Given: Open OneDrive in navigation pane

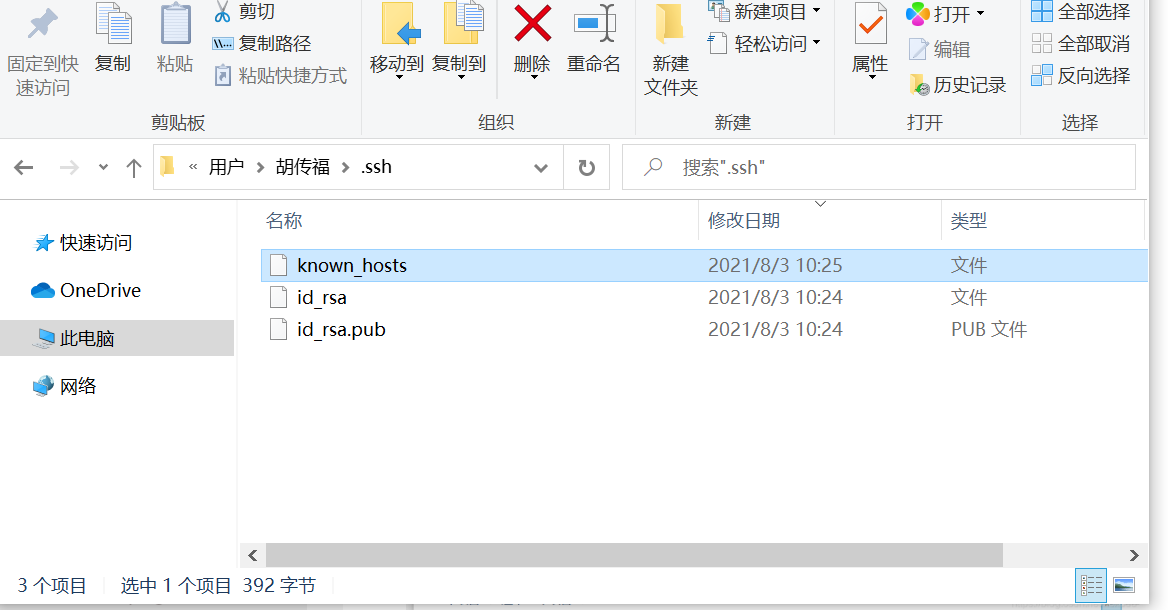Looking at the screenshot, I should pyautogui.click(x=86, y=290).
